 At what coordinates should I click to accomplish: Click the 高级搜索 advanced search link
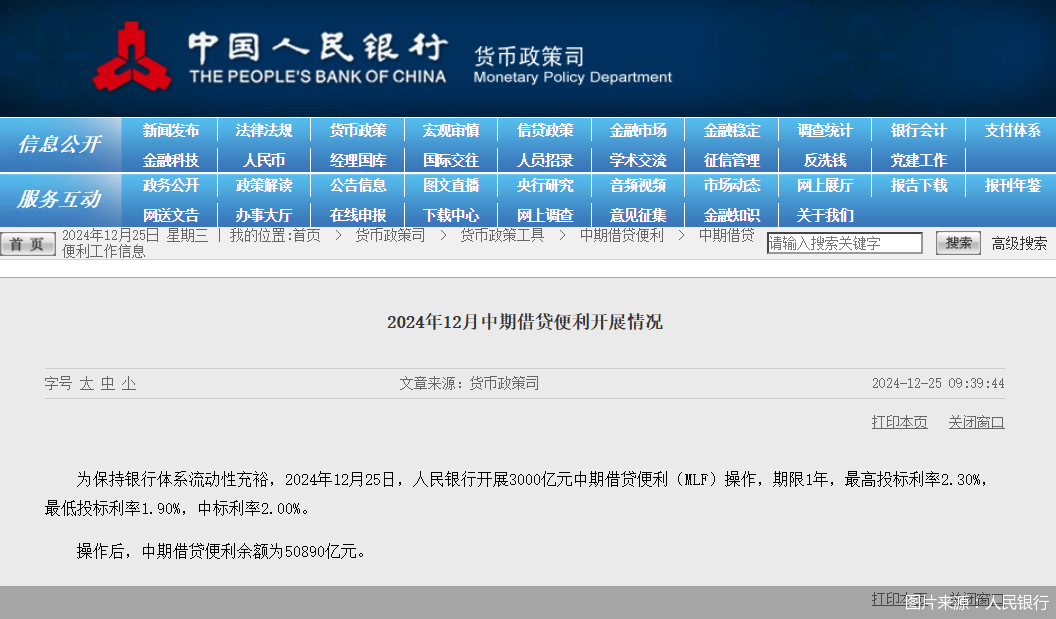pos(1019,242)
